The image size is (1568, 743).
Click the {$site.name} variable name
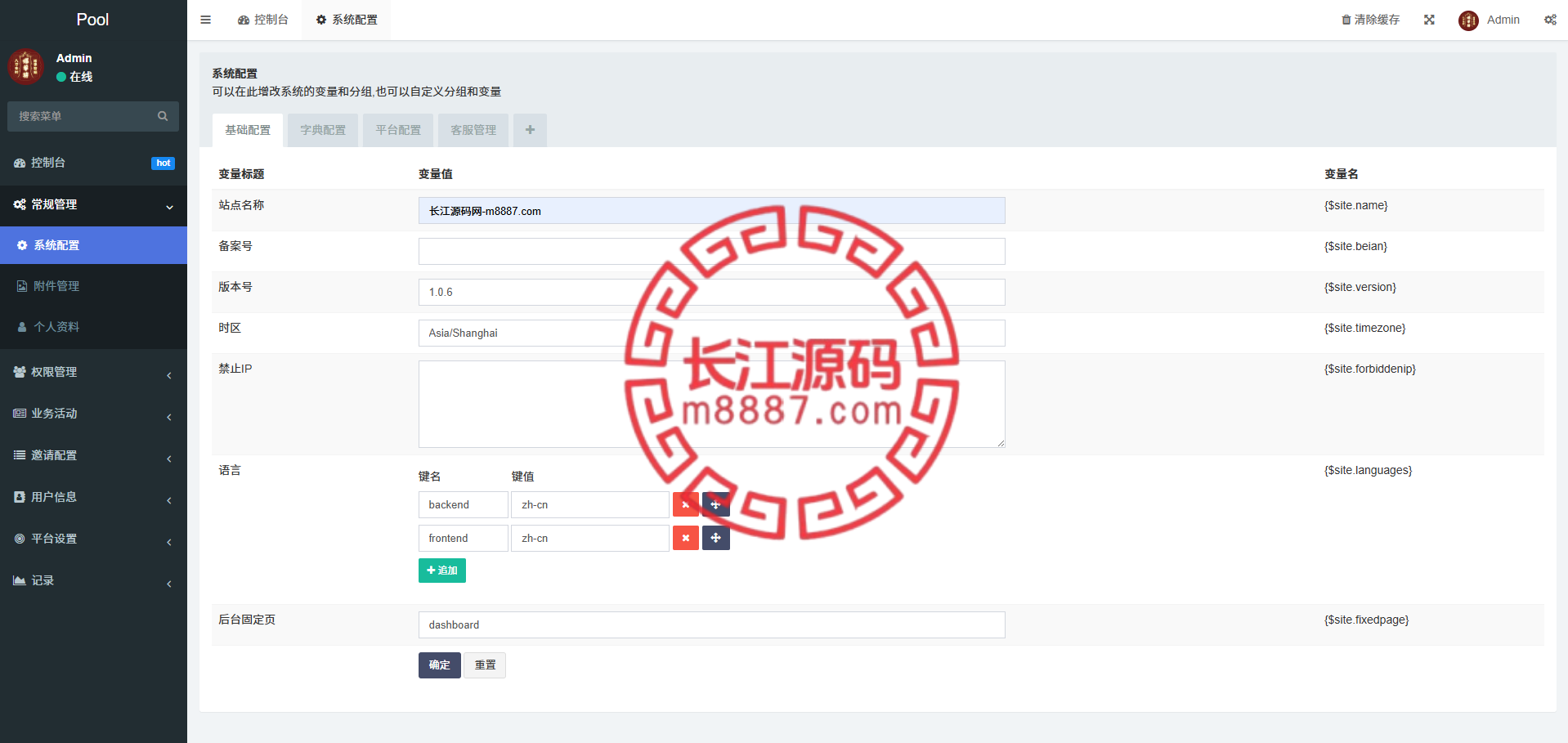[1356, 205]
